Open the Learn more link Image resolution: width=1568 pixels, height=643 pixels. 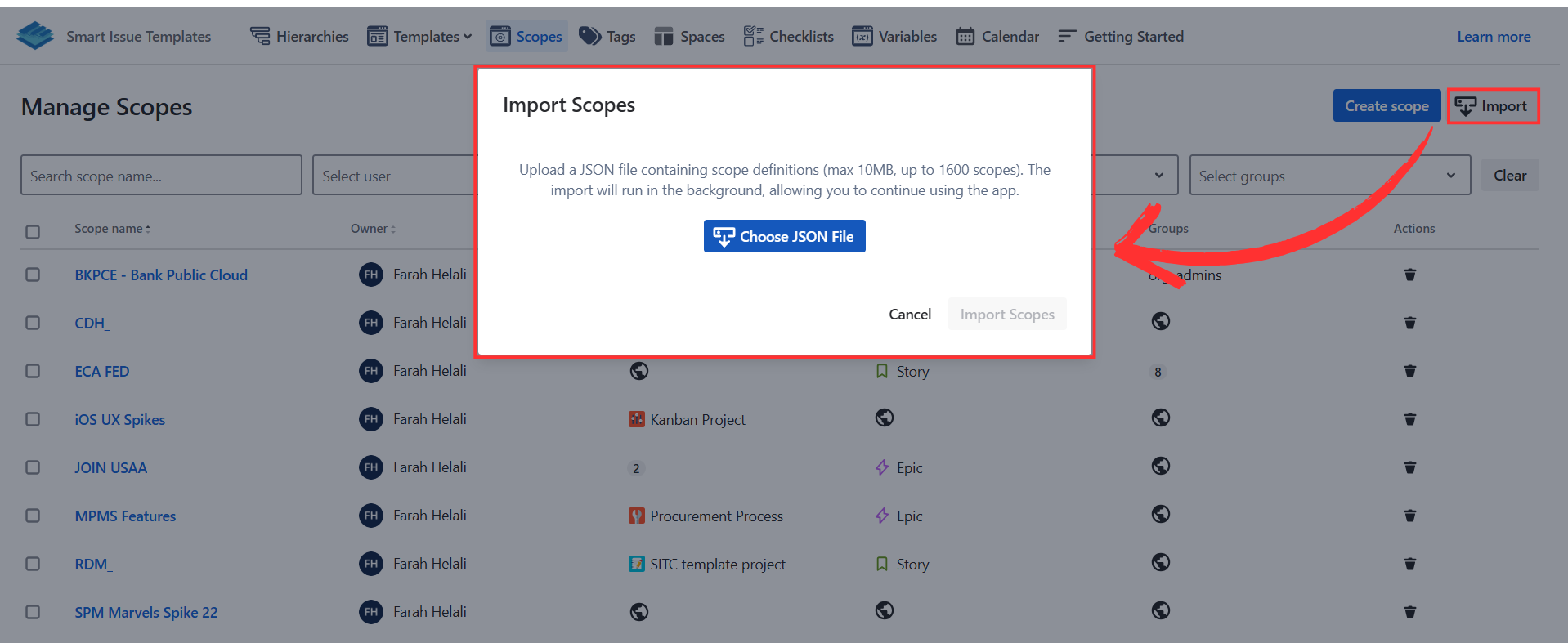pos(1493,37)
